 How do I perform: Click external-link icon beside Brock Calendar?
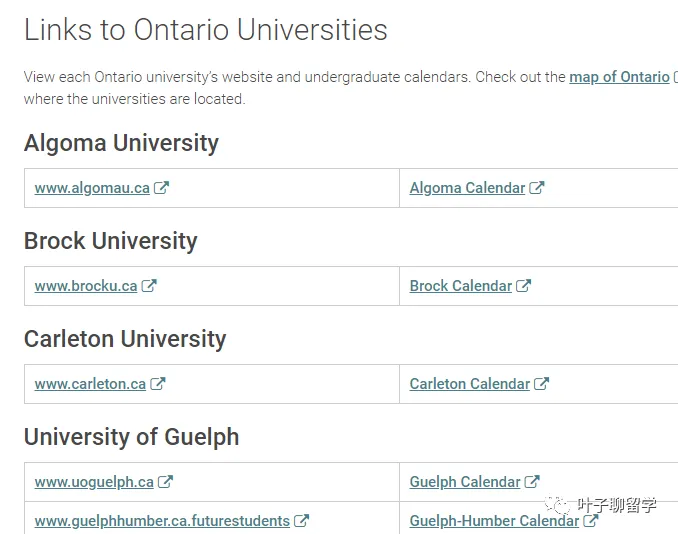coord(524,286)
